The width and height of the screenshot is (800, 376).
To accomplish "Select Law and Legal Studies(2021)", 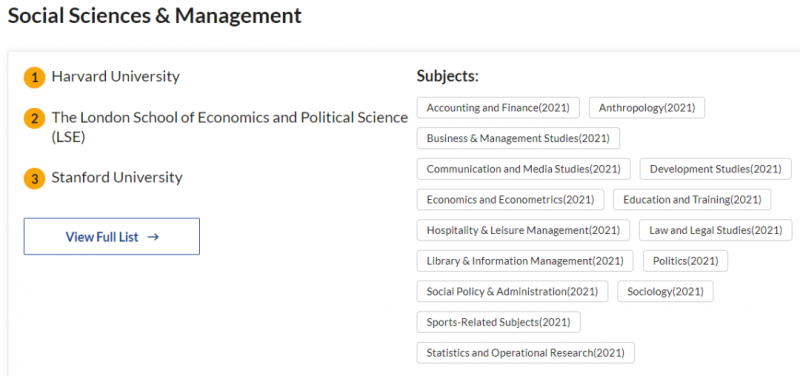I will [x=716, y=230].
